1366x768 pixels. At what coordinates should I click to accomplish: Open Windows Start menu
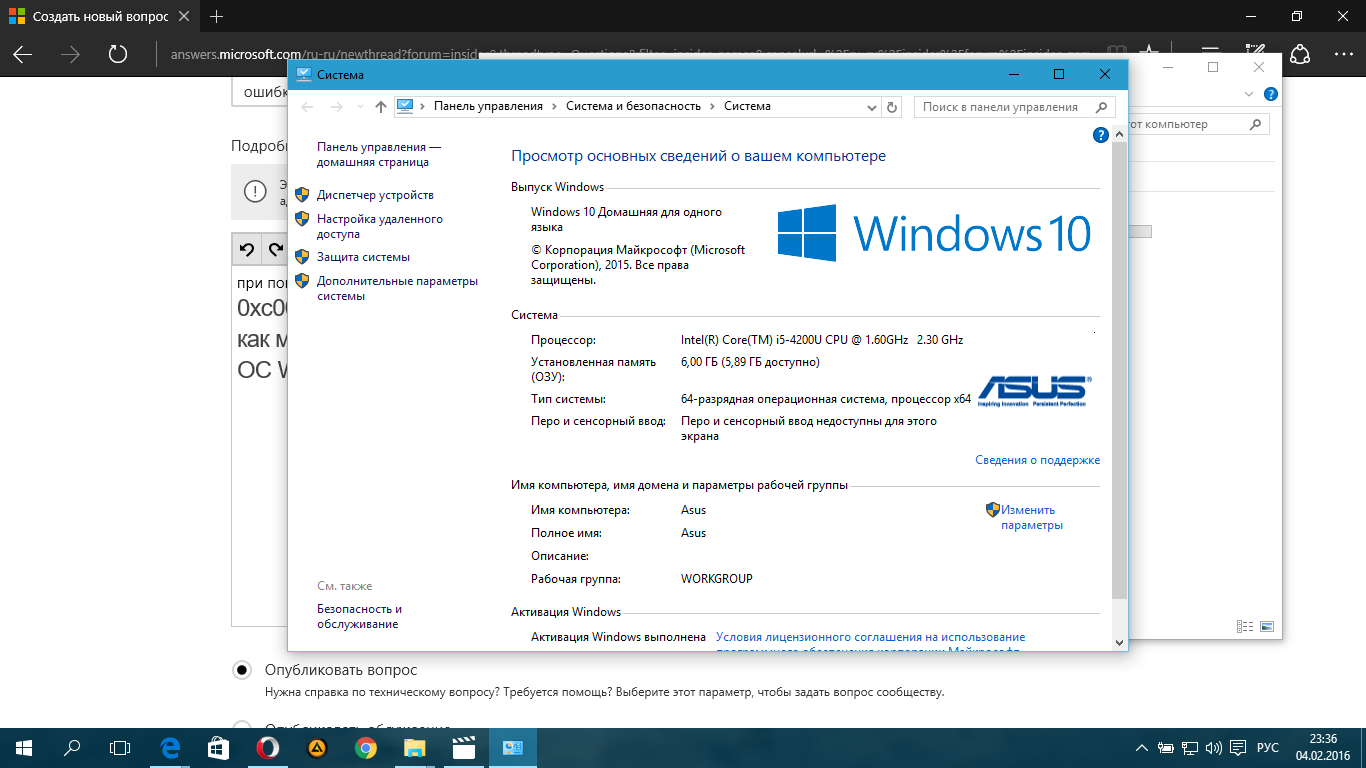[x=24, y=747]
